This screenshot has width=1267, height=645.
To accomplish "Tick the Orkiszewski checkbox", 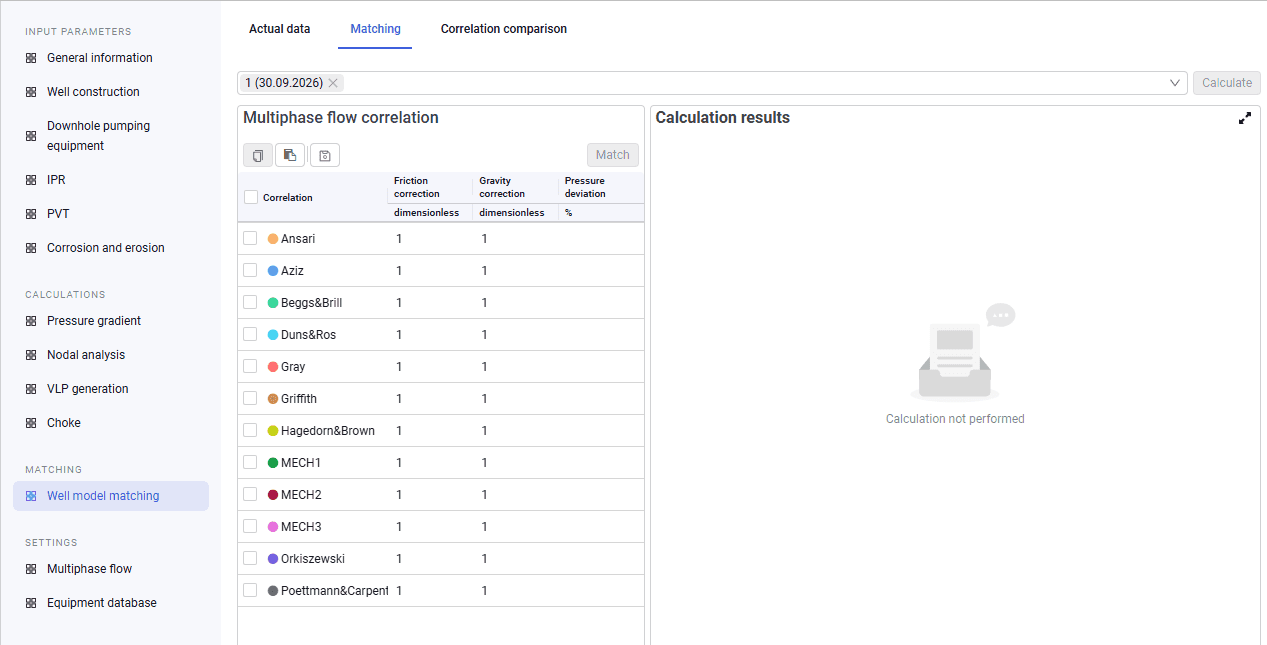I will point(250,558).
